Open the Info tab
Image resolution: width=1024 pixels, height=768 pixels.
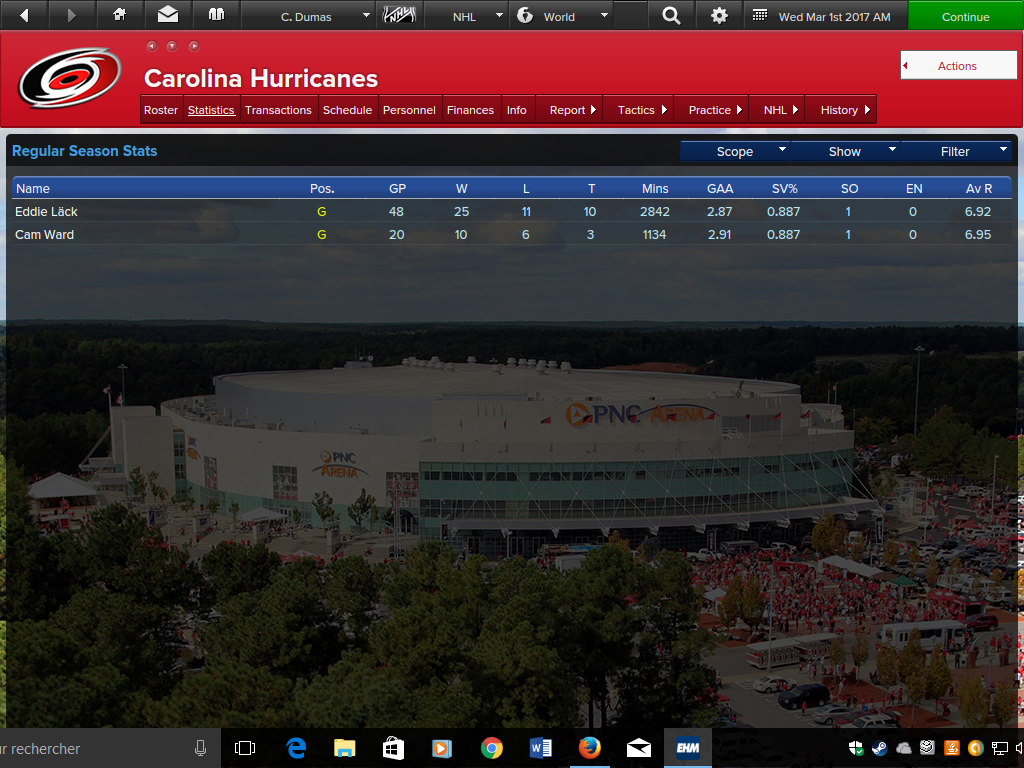pyautogui.click(x=517, y=110)
